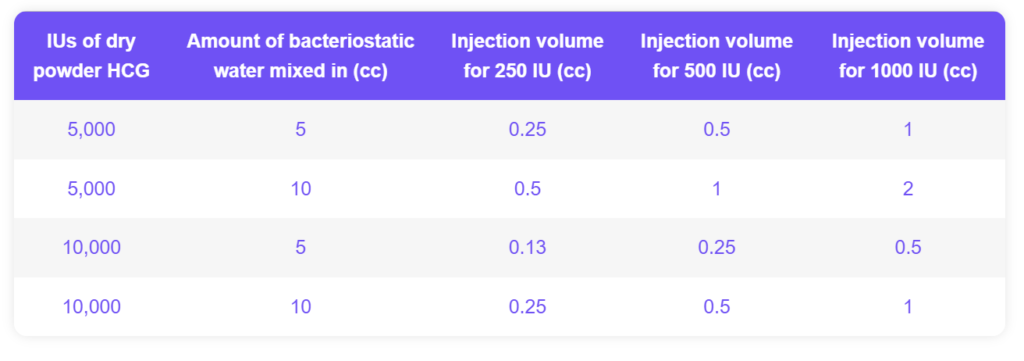
Task: Click the value 2 under 1000 IU column
Action: point(908,189)
